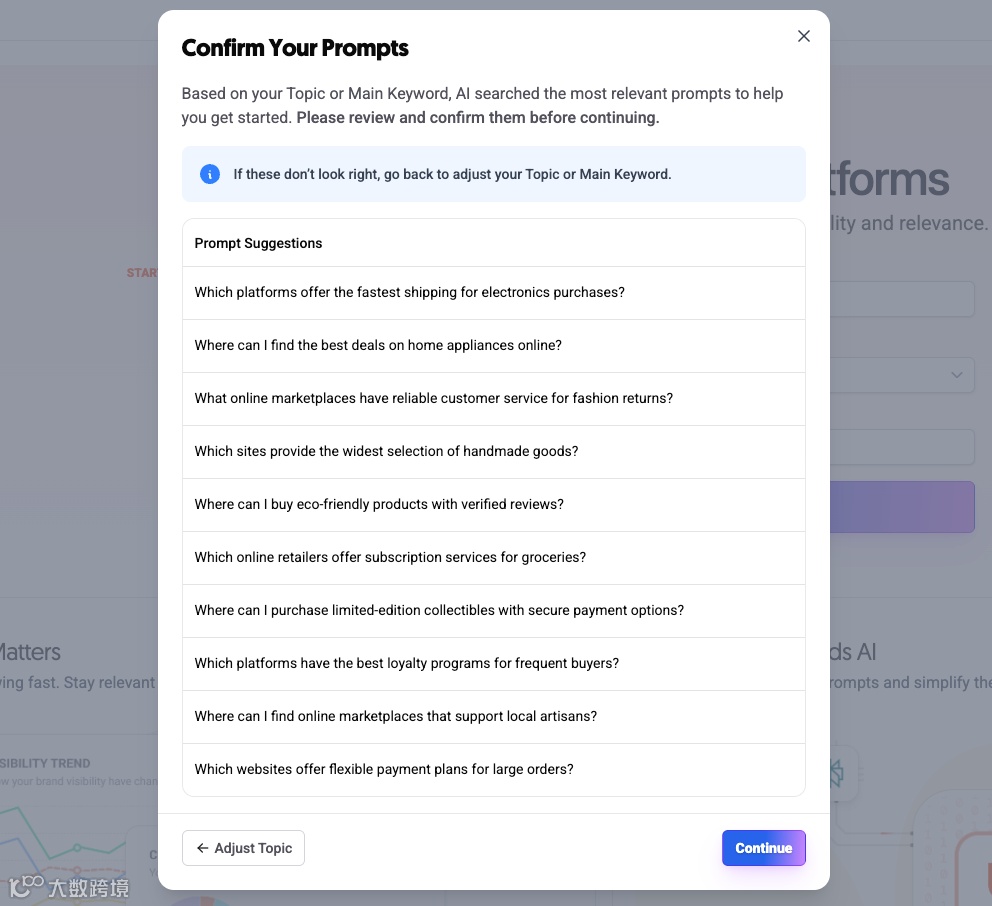Click the Adjust Topic back button

pyautogui.click(x=243, y=848)
